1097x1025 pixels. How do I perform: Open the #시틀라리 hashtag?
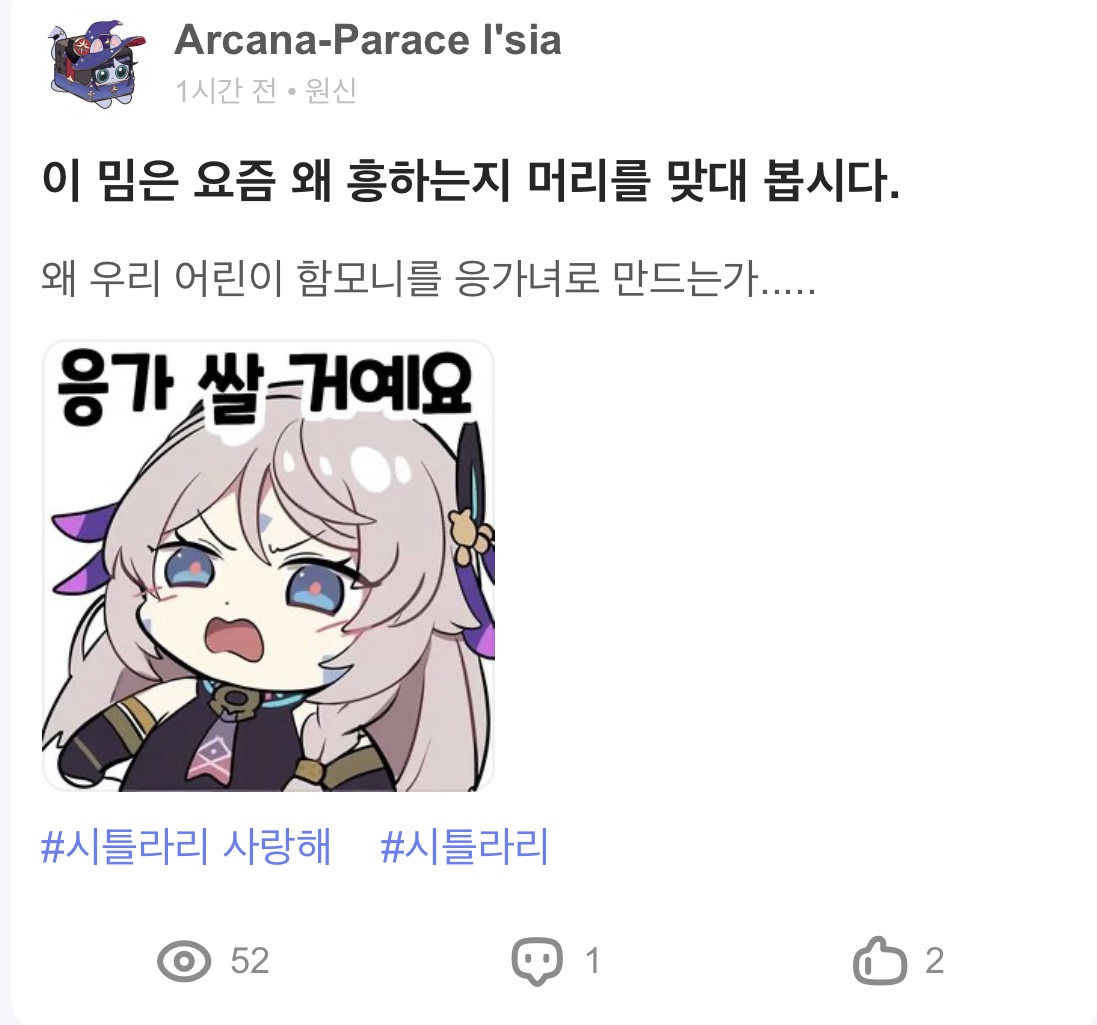464,845
